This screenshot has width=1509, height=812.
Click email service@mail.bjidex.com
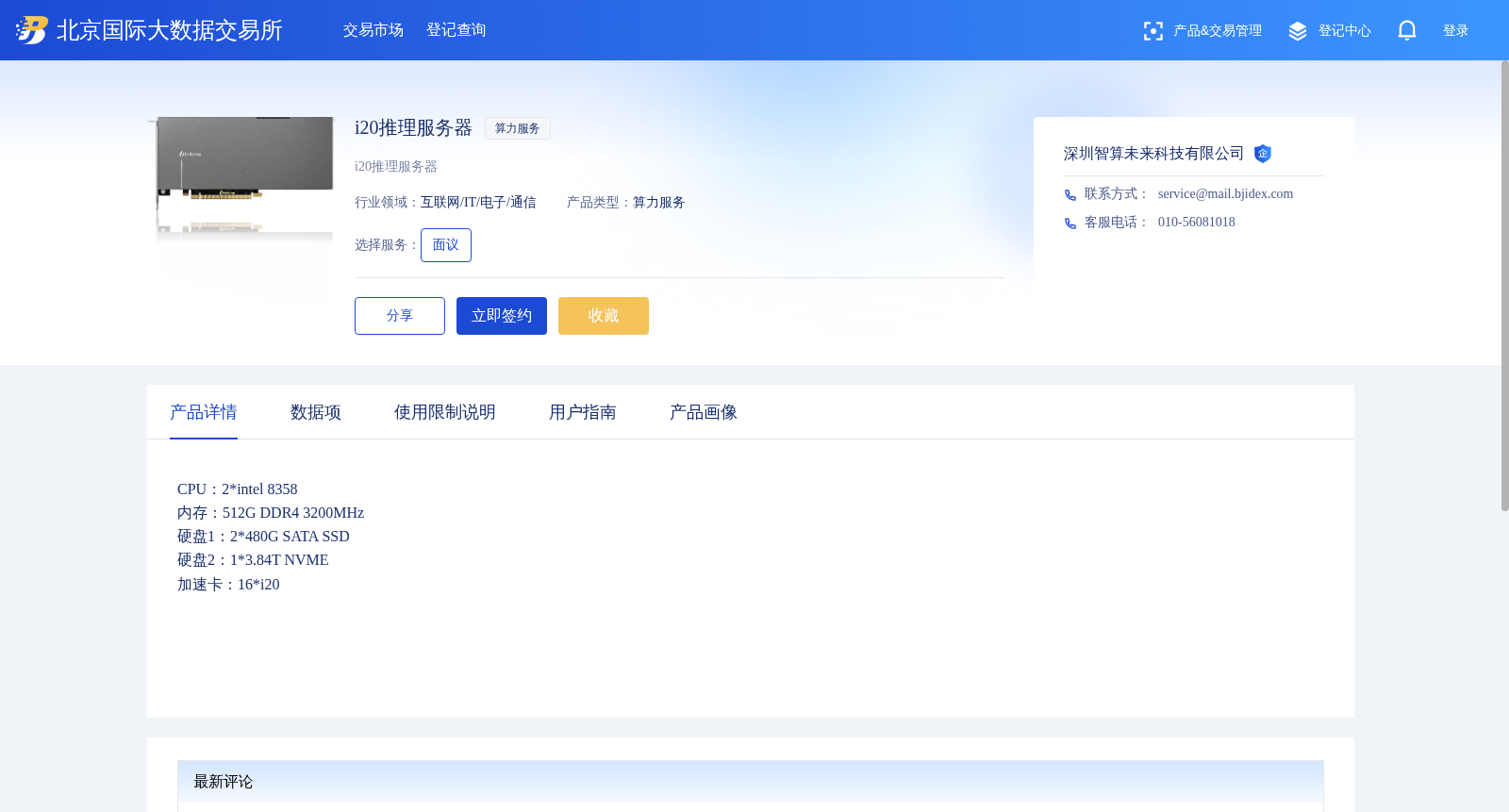1225,194
